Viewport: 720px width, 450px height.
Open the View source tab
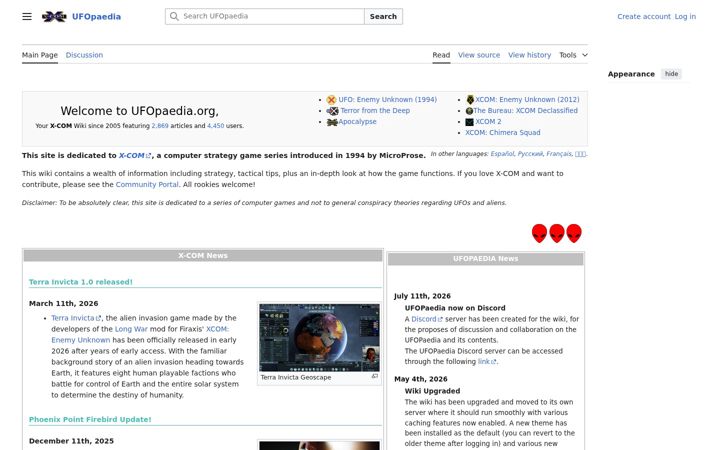[x=479, y=55]
